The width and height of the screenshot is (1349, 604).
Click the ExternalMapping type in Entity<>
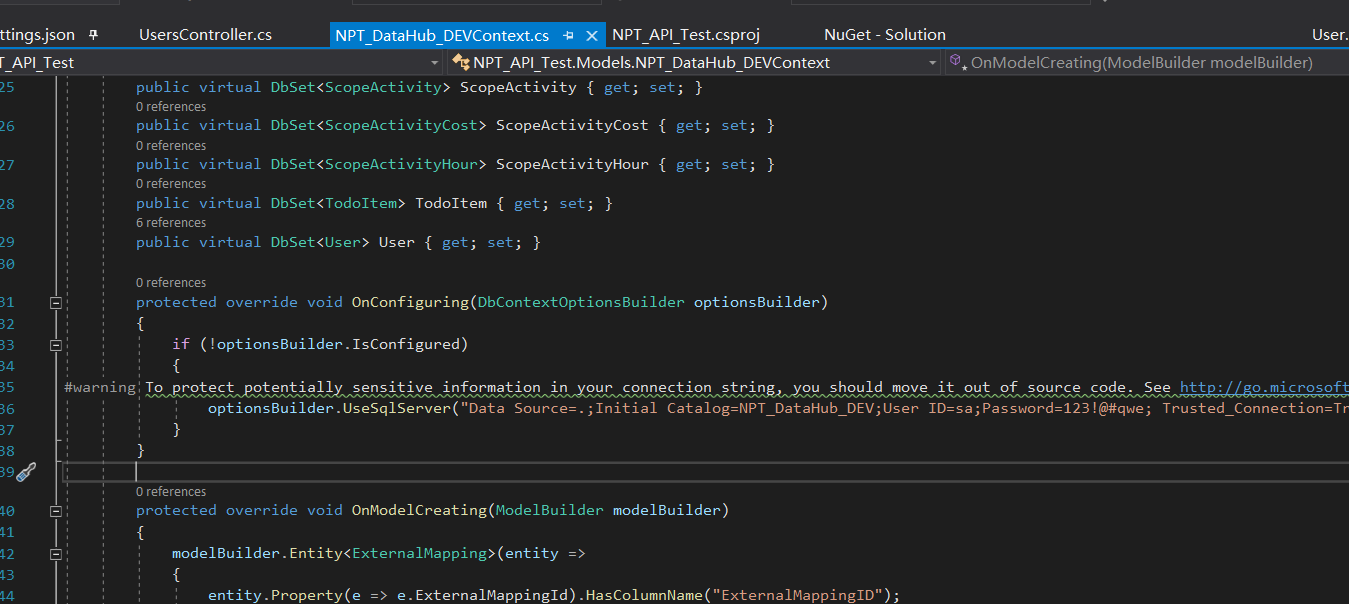419,553
